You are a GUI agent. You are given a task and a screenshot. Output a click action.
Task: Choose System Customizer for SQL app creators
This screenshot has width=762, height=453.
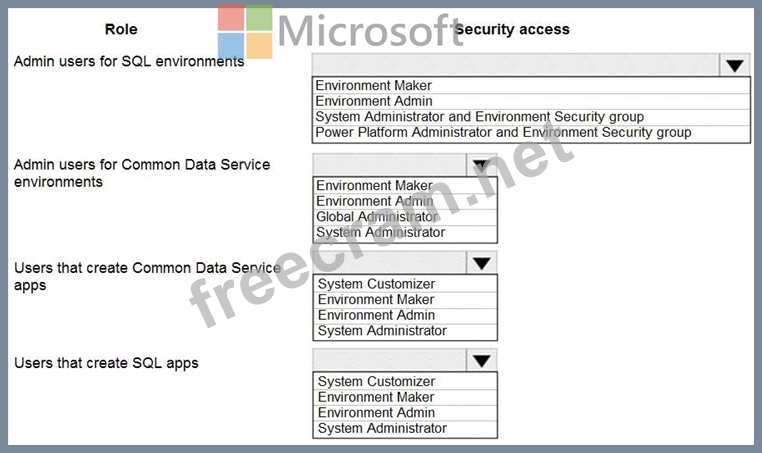pyautogui.click(x=376, y=381)
